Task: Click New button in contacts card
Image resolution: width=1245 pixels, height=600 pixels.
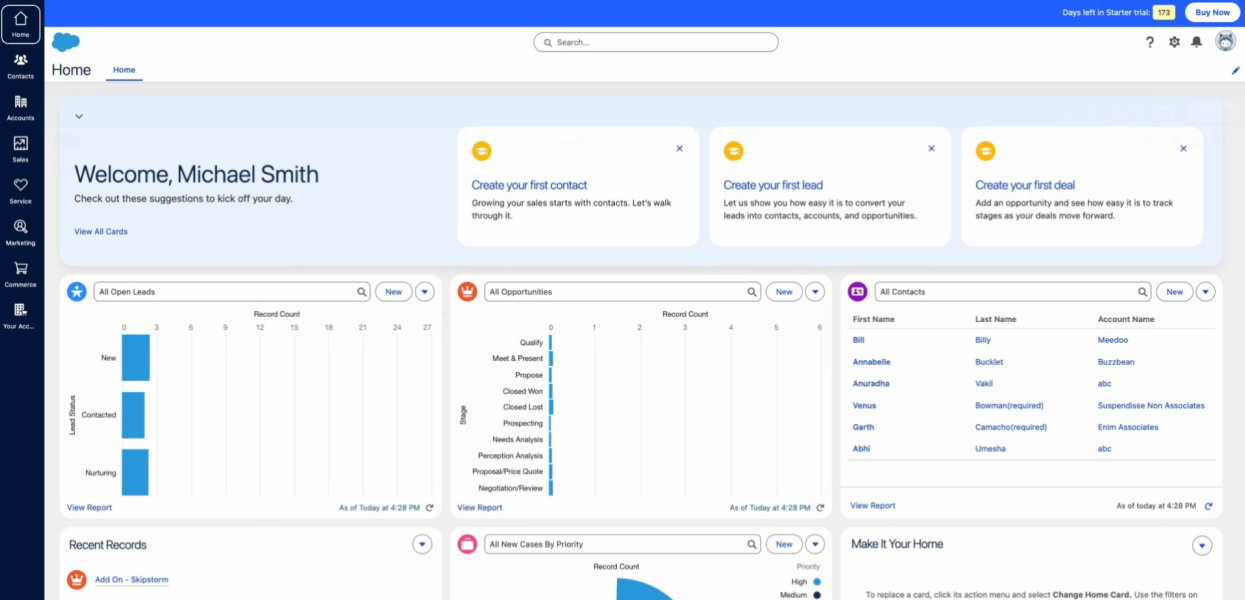Action: [x=1174, y=292]
